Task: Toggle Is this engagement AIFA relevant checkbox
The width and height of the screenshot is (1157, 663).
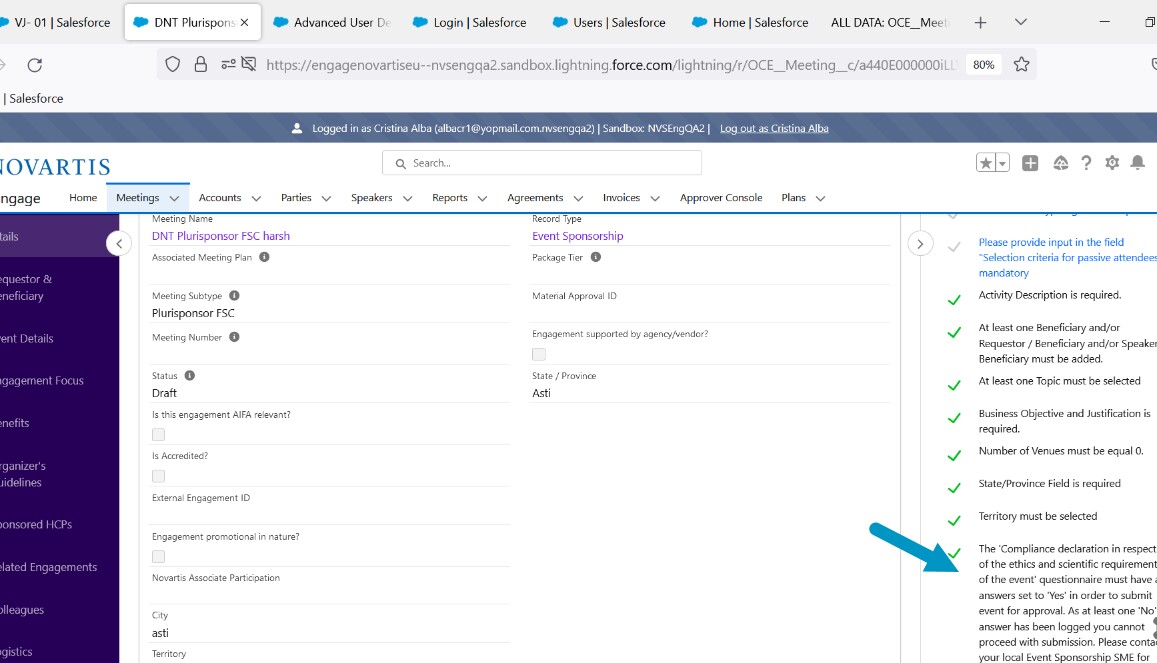Action: point(159,434)
